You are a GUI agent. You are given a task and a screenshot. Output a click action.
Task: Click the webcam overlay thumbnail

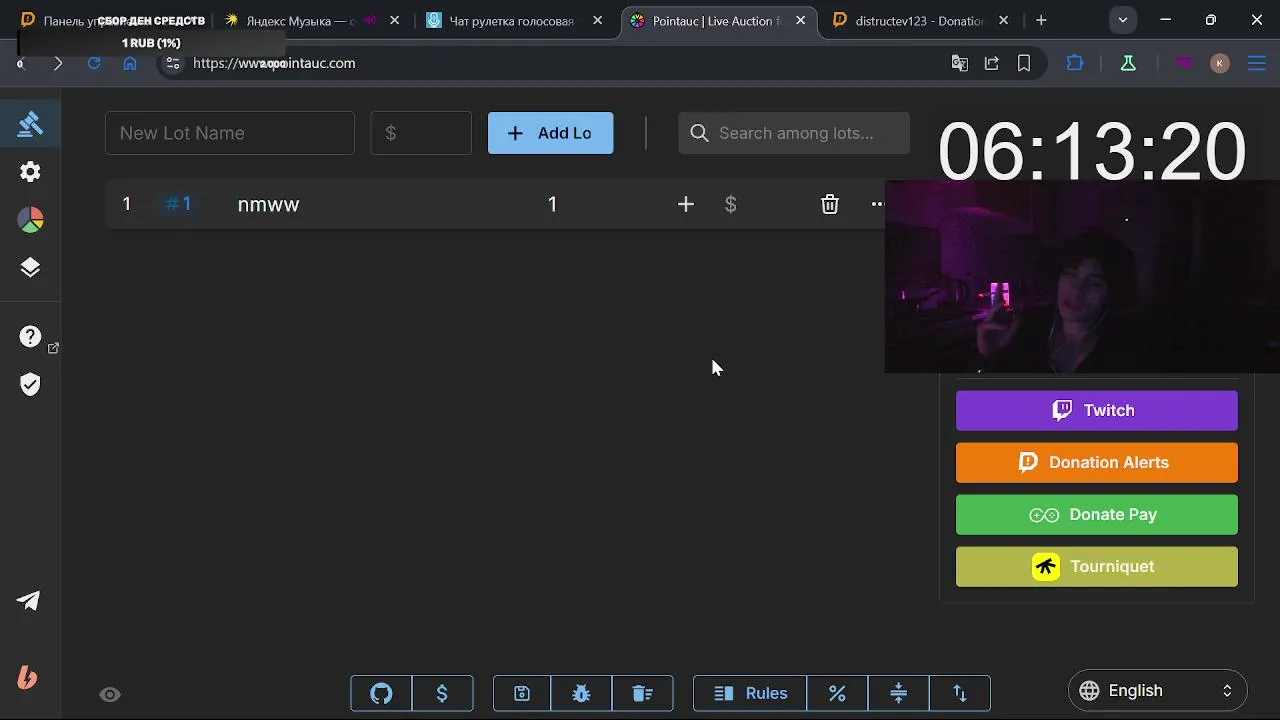[1082, 277]
